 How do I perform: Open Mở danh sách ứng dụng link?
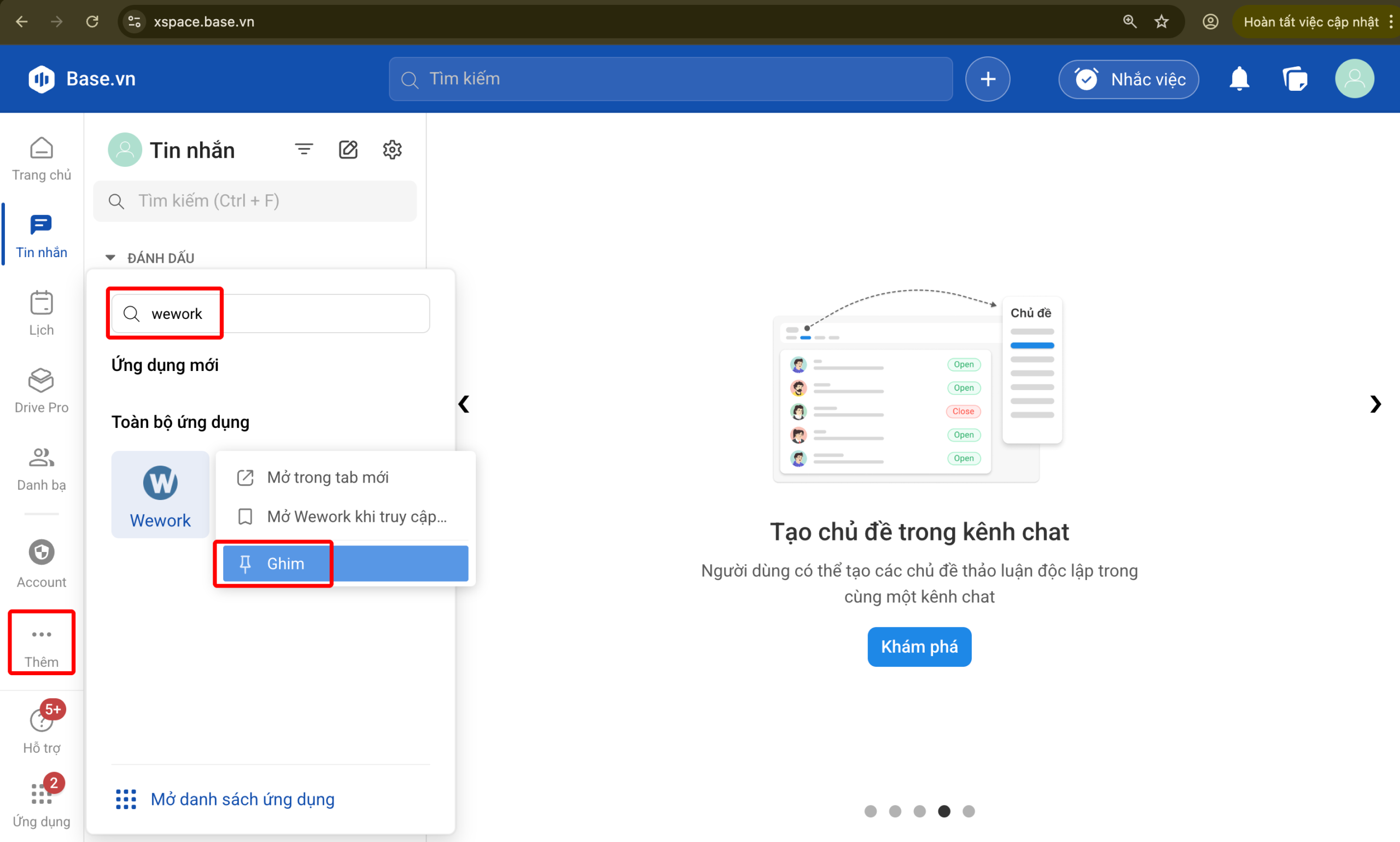tap(243, 799)
